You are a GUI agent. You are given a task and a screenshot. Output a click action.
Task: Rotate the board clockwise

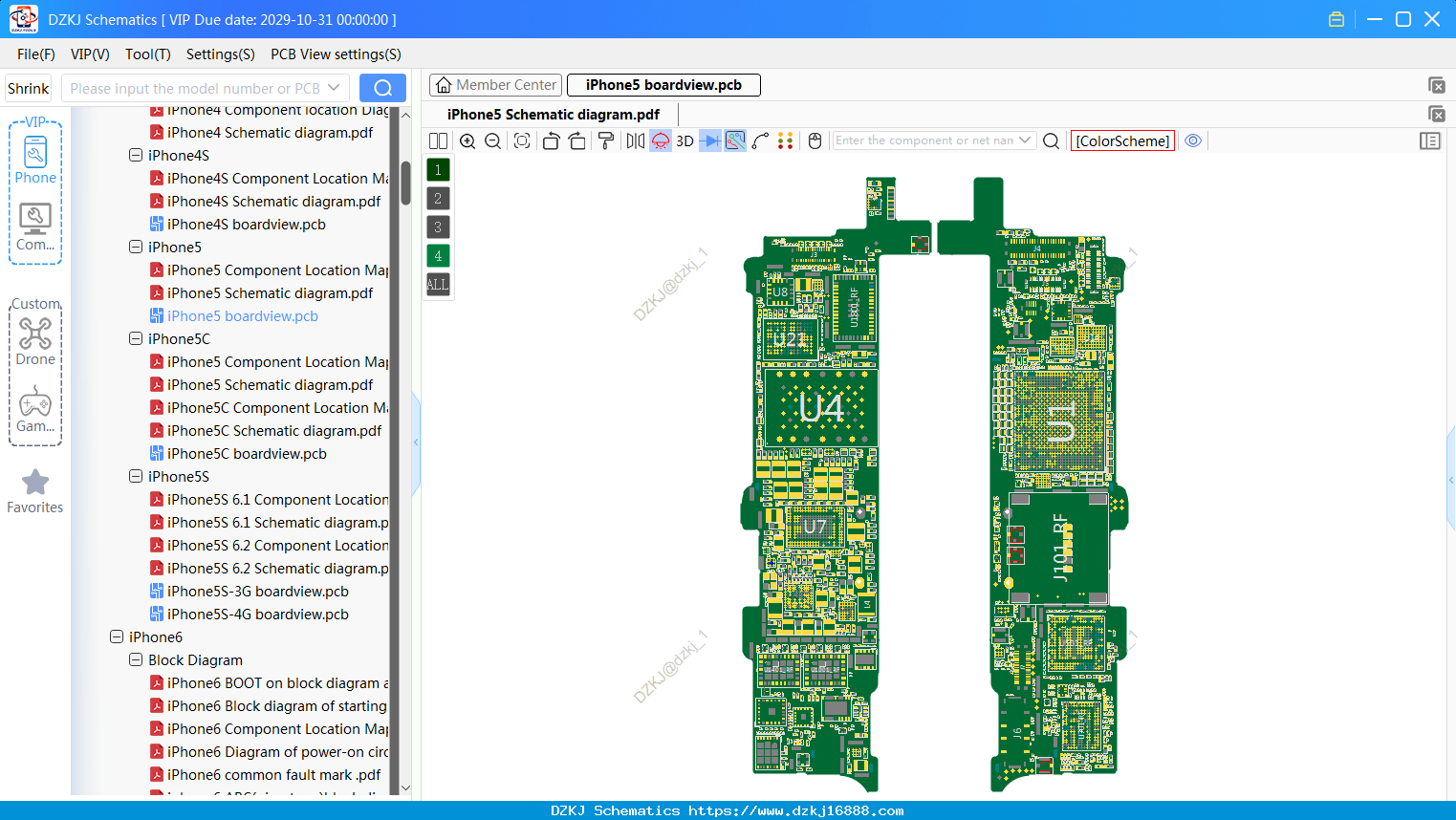577,140
